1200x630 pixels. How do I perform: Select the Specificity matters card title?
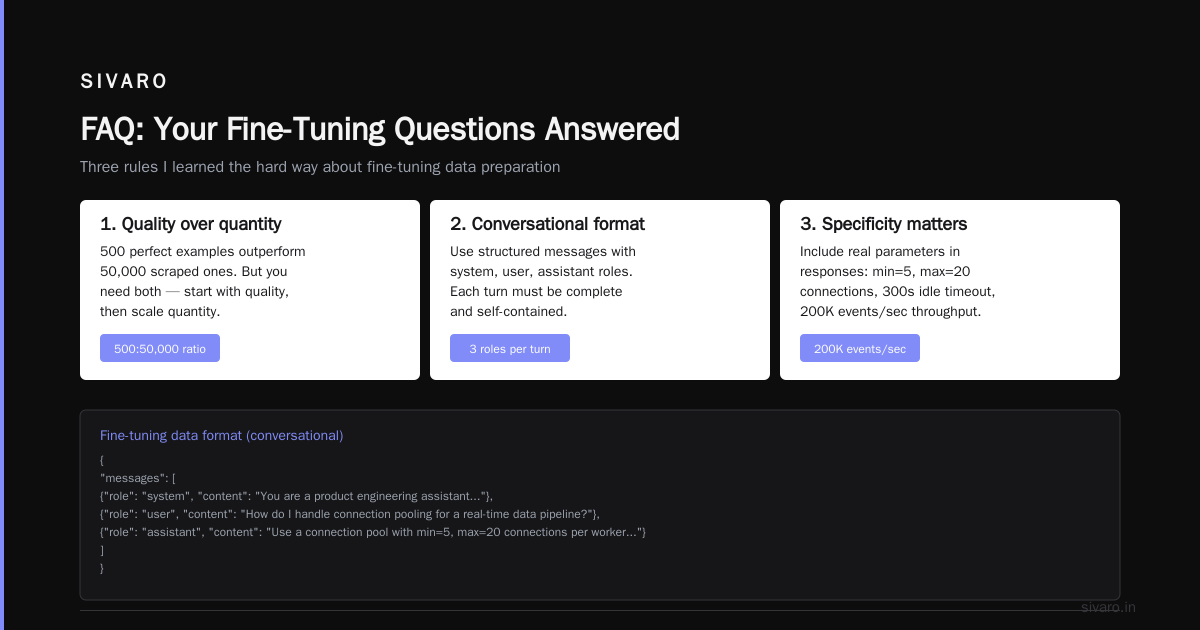click(x=883, y=224)
